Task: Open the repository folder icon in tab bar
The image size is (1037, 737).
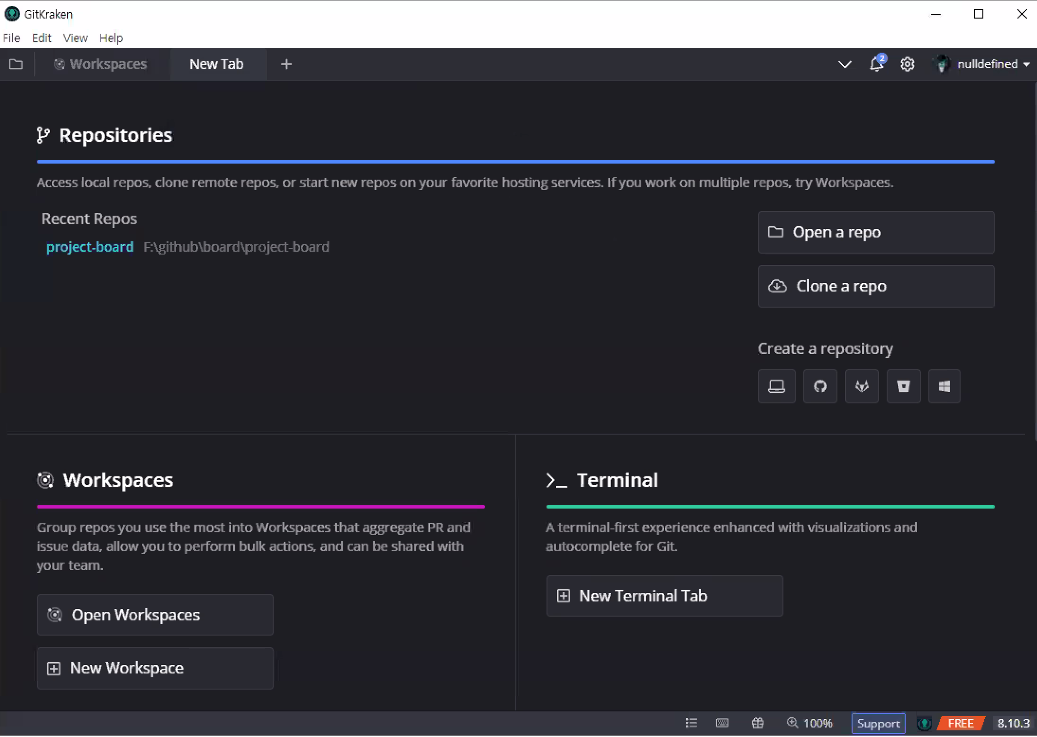Action: (x=16, y=64)
